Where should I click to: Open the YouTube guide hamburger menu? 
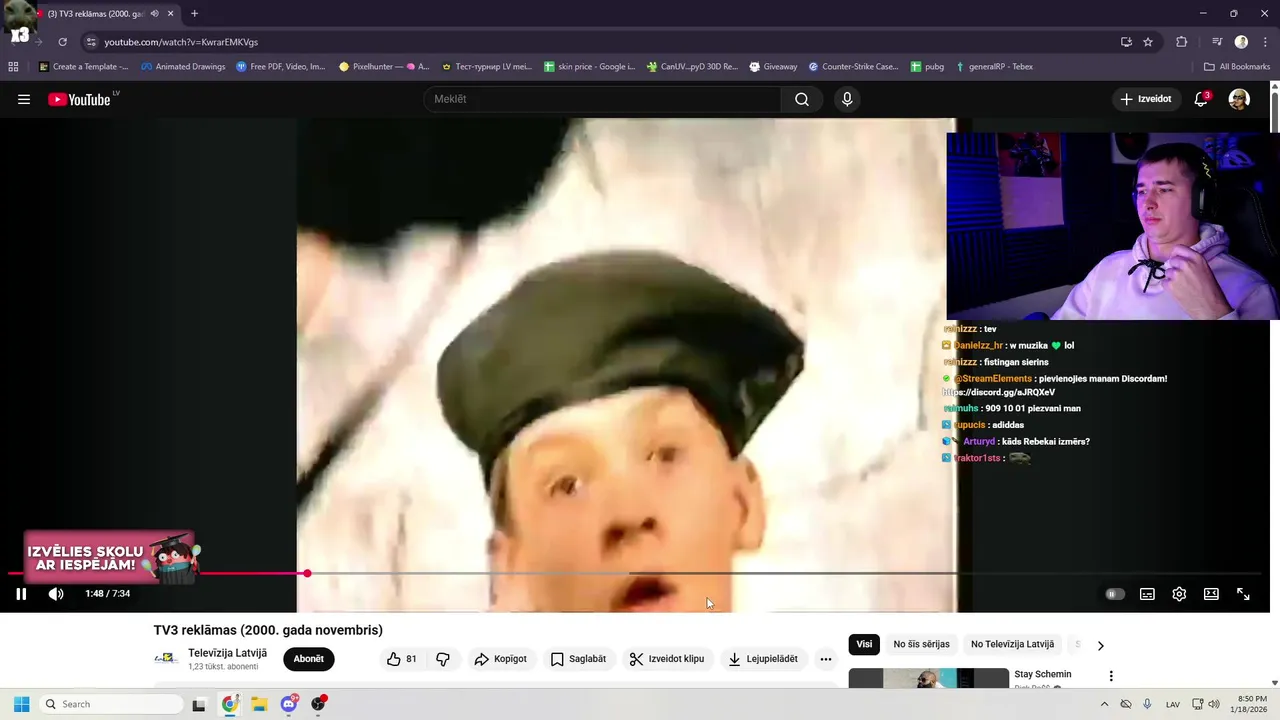[x=24, y=99]
